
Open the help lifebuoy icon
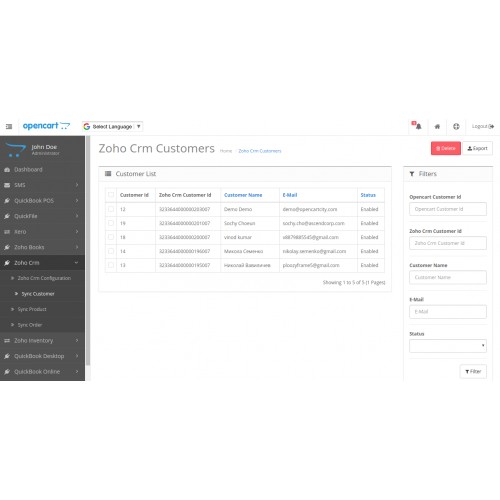[x=456, y=126]
